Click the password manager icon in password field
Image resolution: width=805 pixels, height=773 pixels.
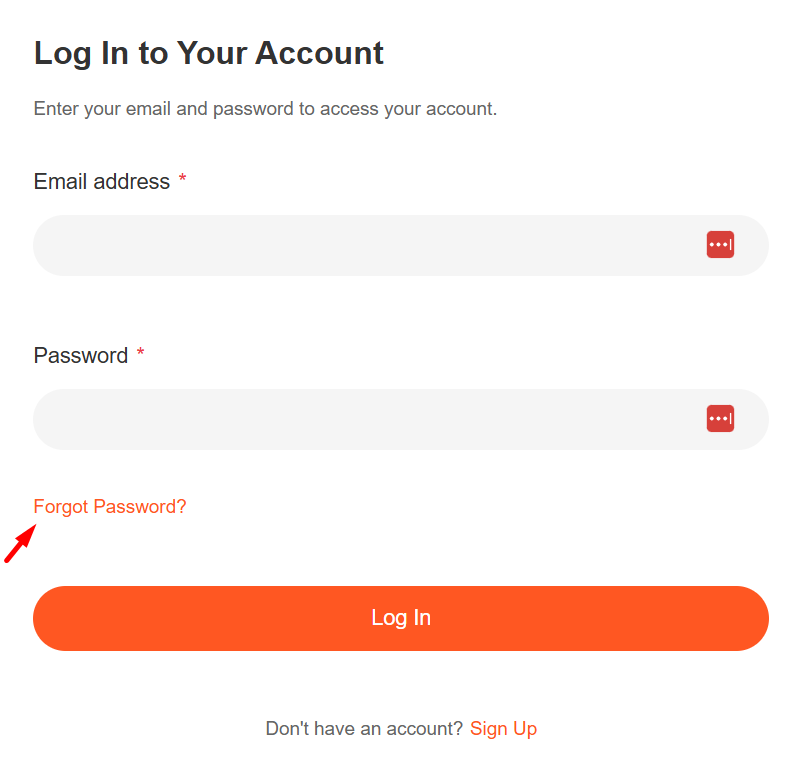point(720,419)
